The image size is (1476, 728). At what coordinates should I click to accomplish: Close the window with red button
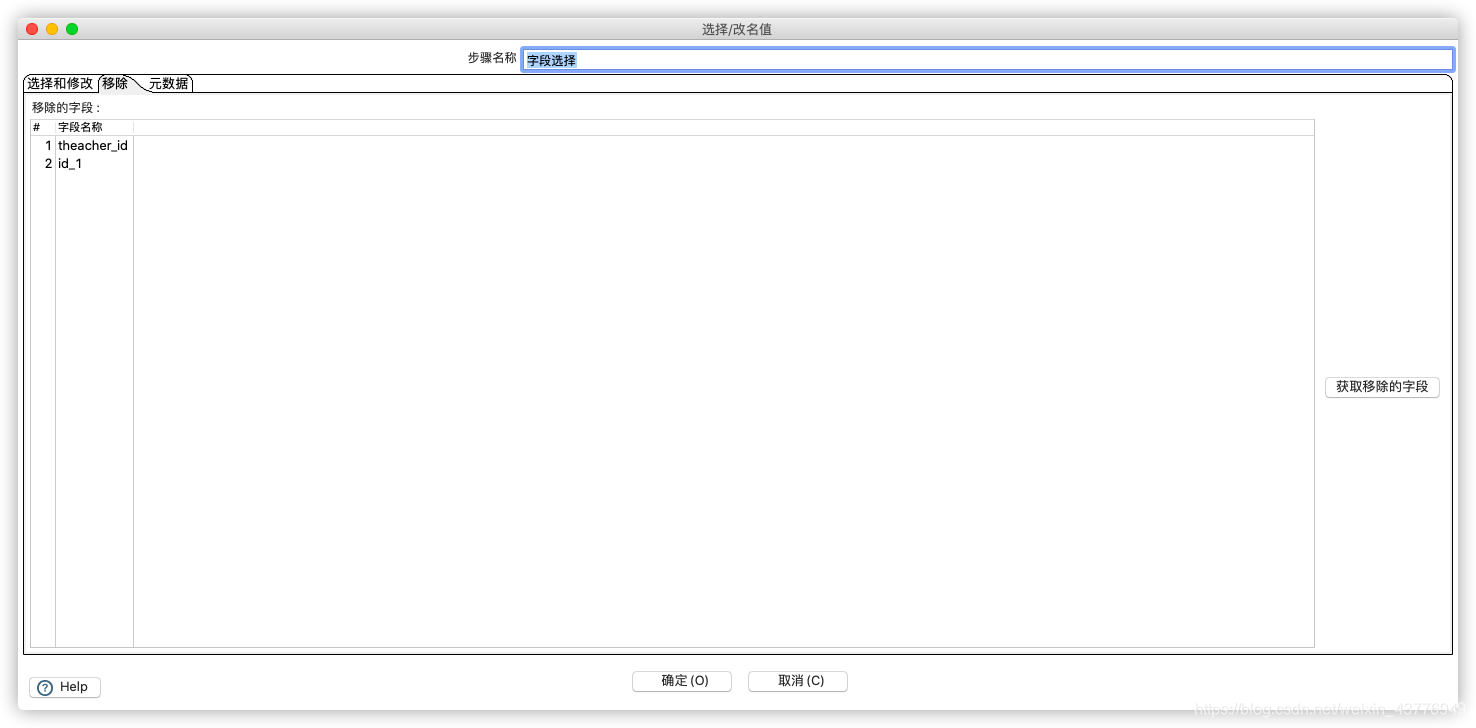coord(32,29)
